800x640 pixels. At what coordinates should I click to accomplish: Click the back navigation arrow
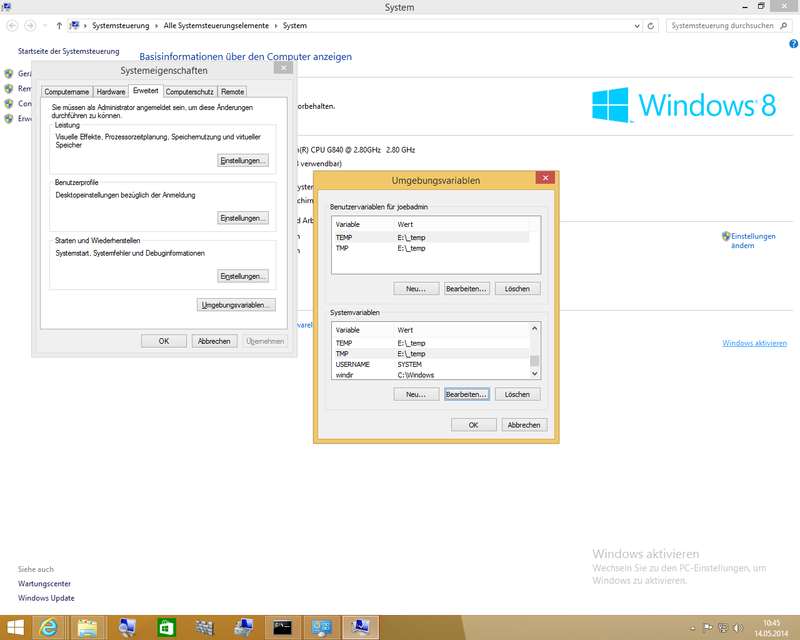point(12,25)
